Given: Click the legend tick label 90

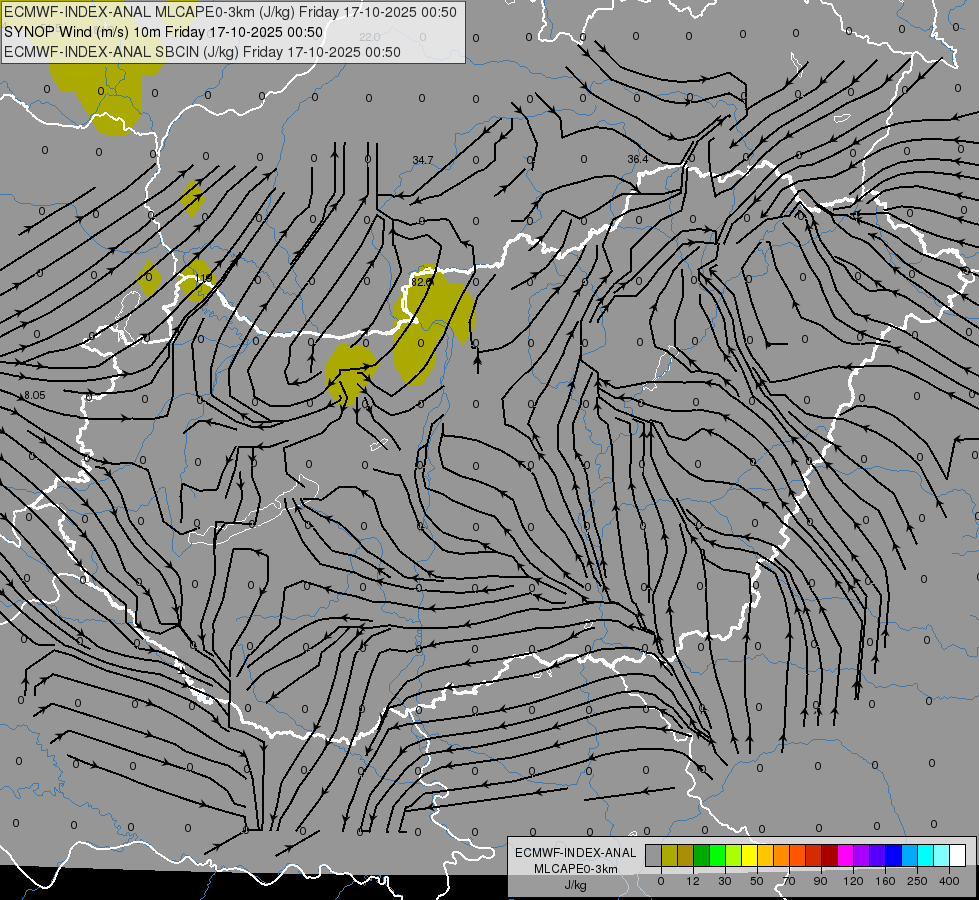Looking at the screenshot, I should click(x=821, y=881).
